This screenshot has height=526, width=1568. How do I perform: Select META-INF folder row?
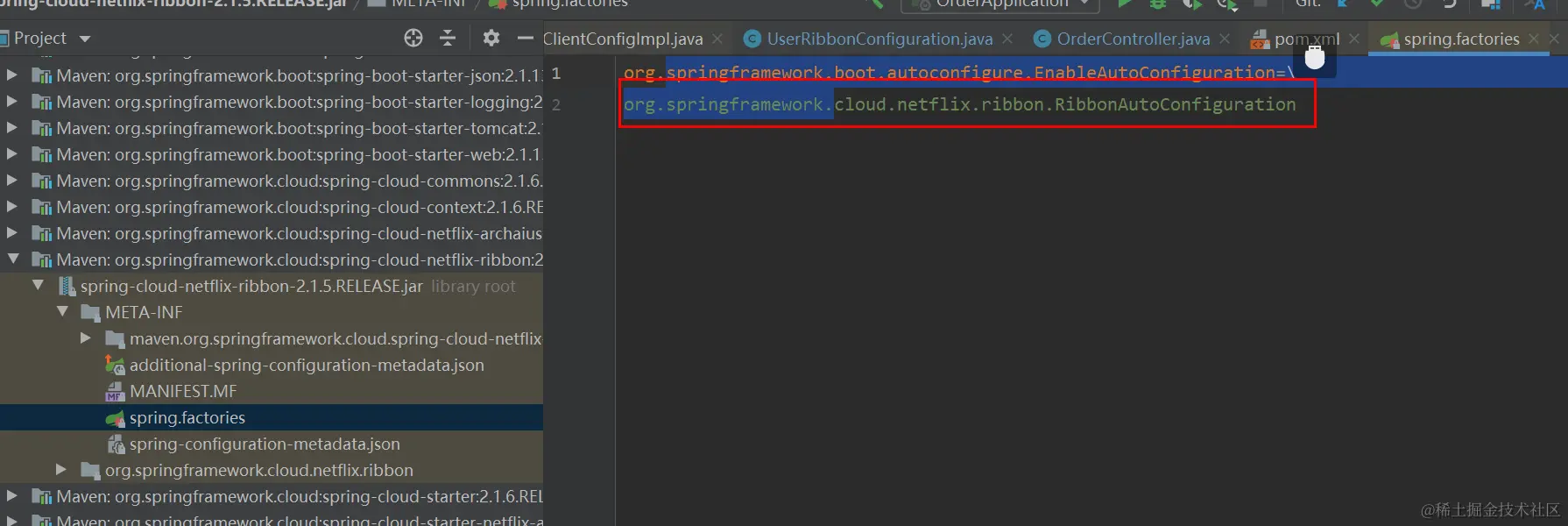point(272,312)
